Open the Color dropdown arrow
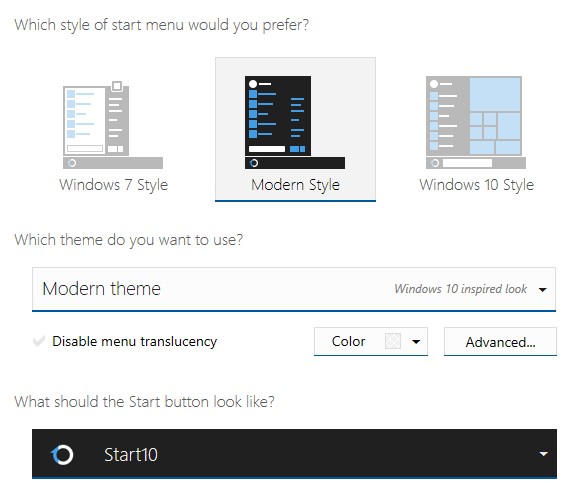Viewport: 563px width, 483px height. (x=416, y=342)
